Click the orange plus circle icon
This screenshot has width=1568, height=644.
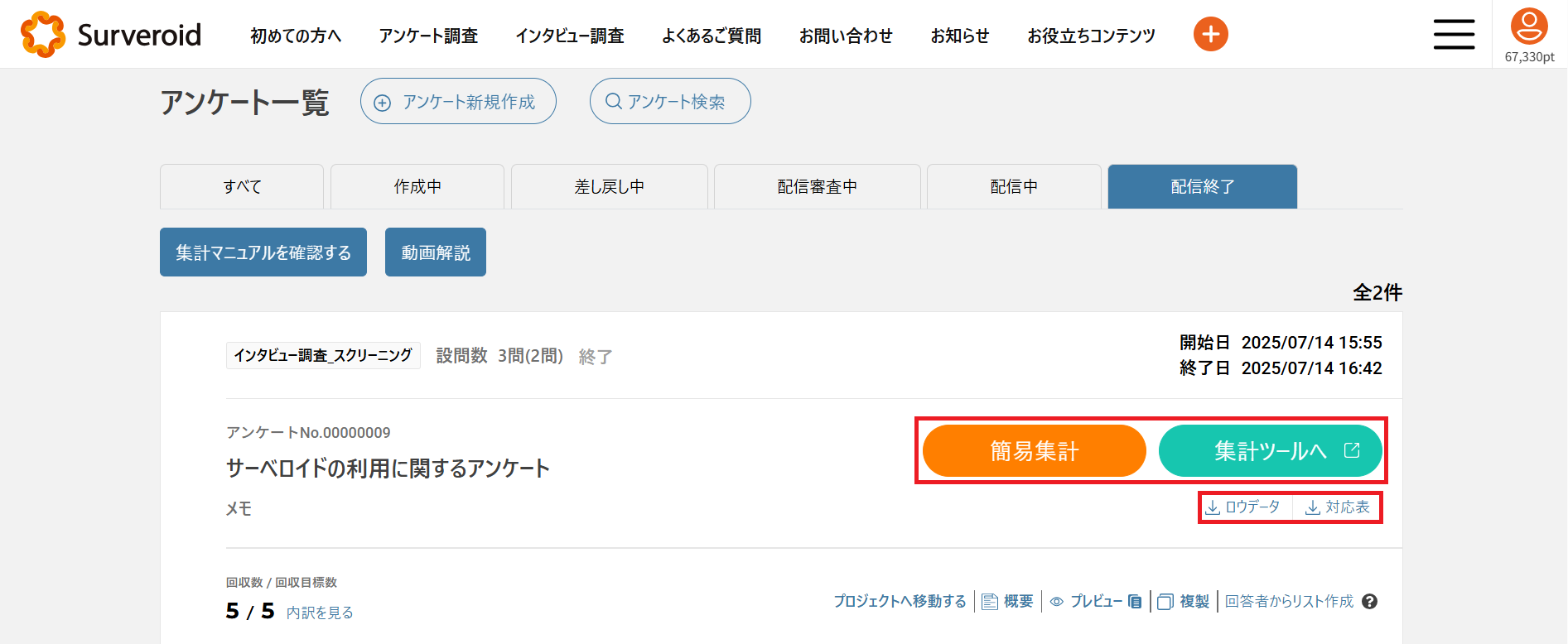(x=1210, y=34)
